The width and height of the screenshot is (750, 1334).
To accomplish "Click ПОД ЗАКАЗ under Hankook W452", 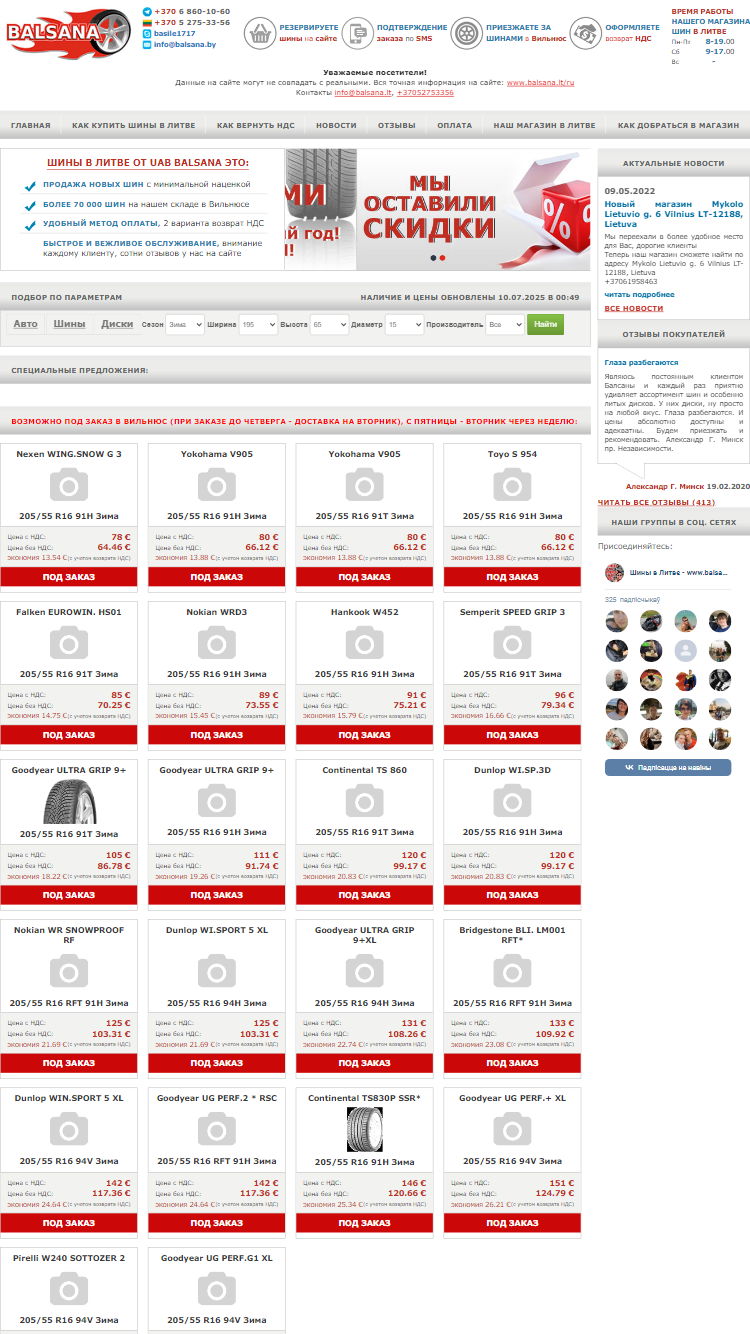I will pyautogui.click(x=365, y=735).
